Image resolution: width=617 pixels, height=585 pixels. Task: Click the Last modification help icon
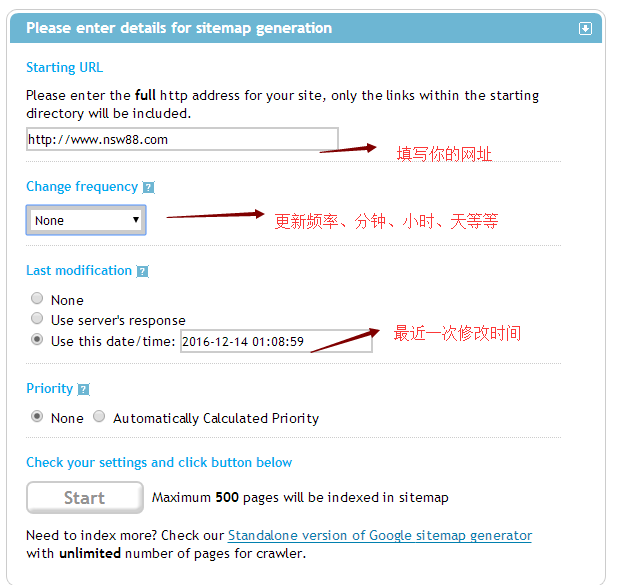(142, 271)
